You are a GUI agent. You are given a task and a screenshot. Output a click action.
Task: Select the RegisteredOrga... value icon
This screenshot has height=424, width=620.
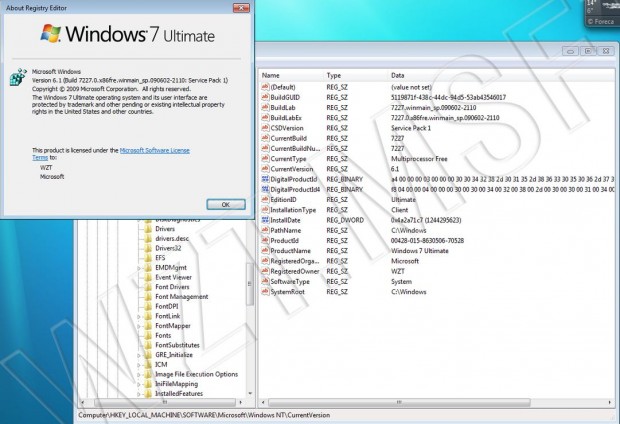[x=265, y=261]
